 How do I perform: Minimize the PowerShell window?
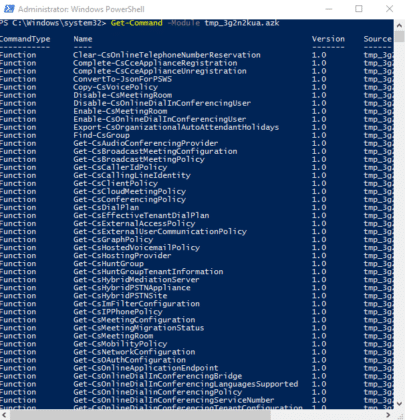[x=329, y=9]
